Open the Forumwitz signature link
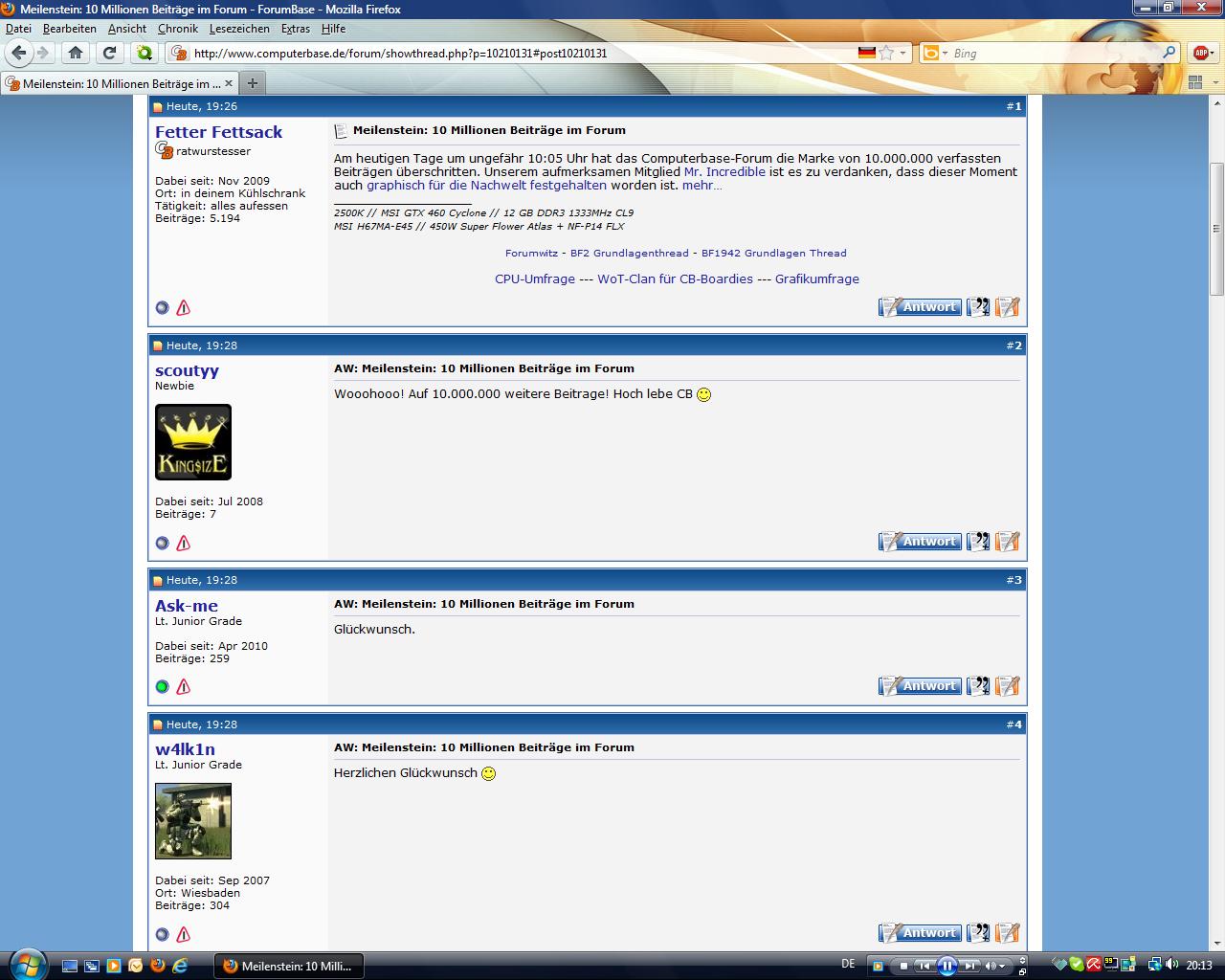This screenshot has height=980, width=1225. 531,254
